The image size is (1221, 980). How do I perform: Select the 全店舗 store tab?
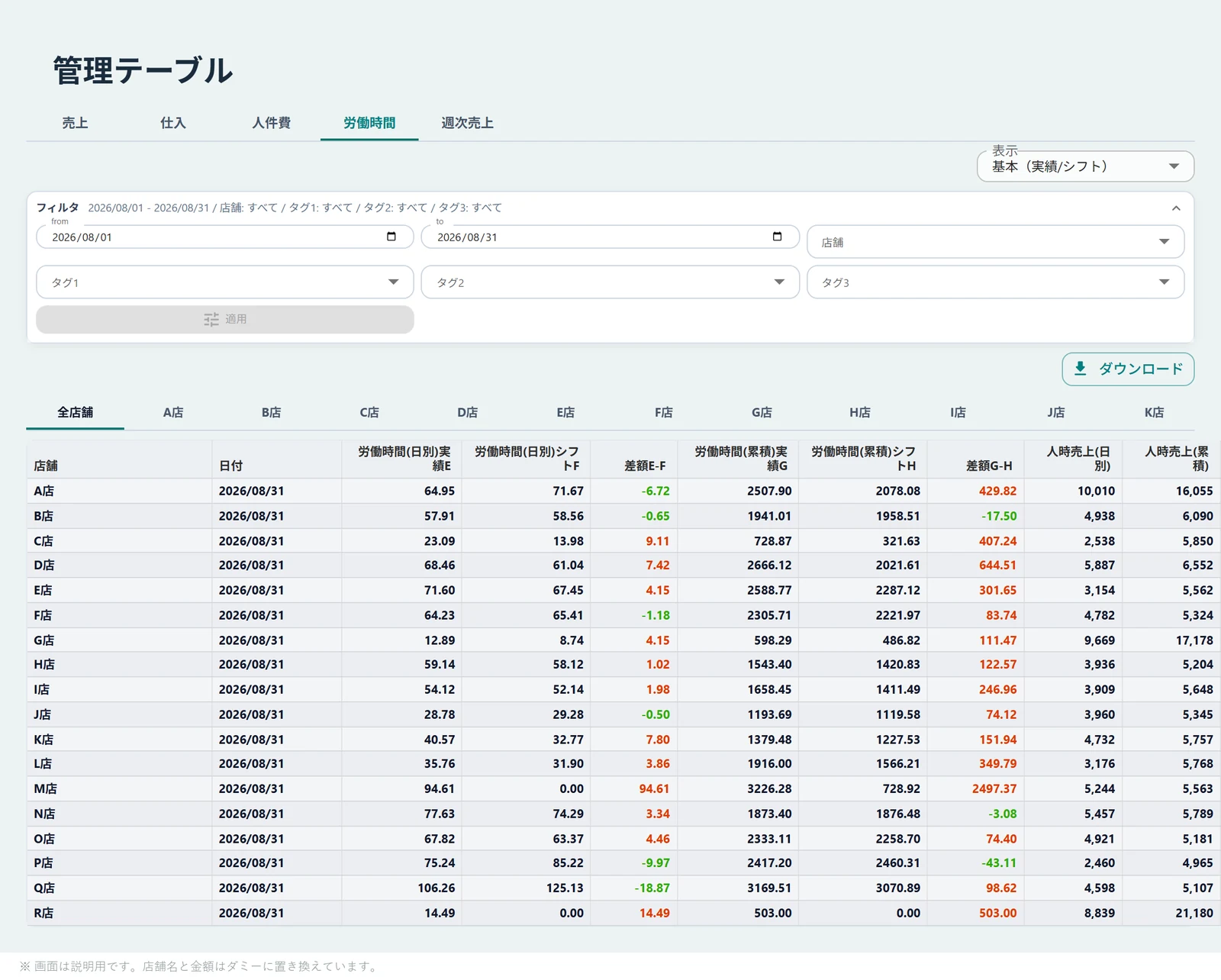[x=75, y=412]
